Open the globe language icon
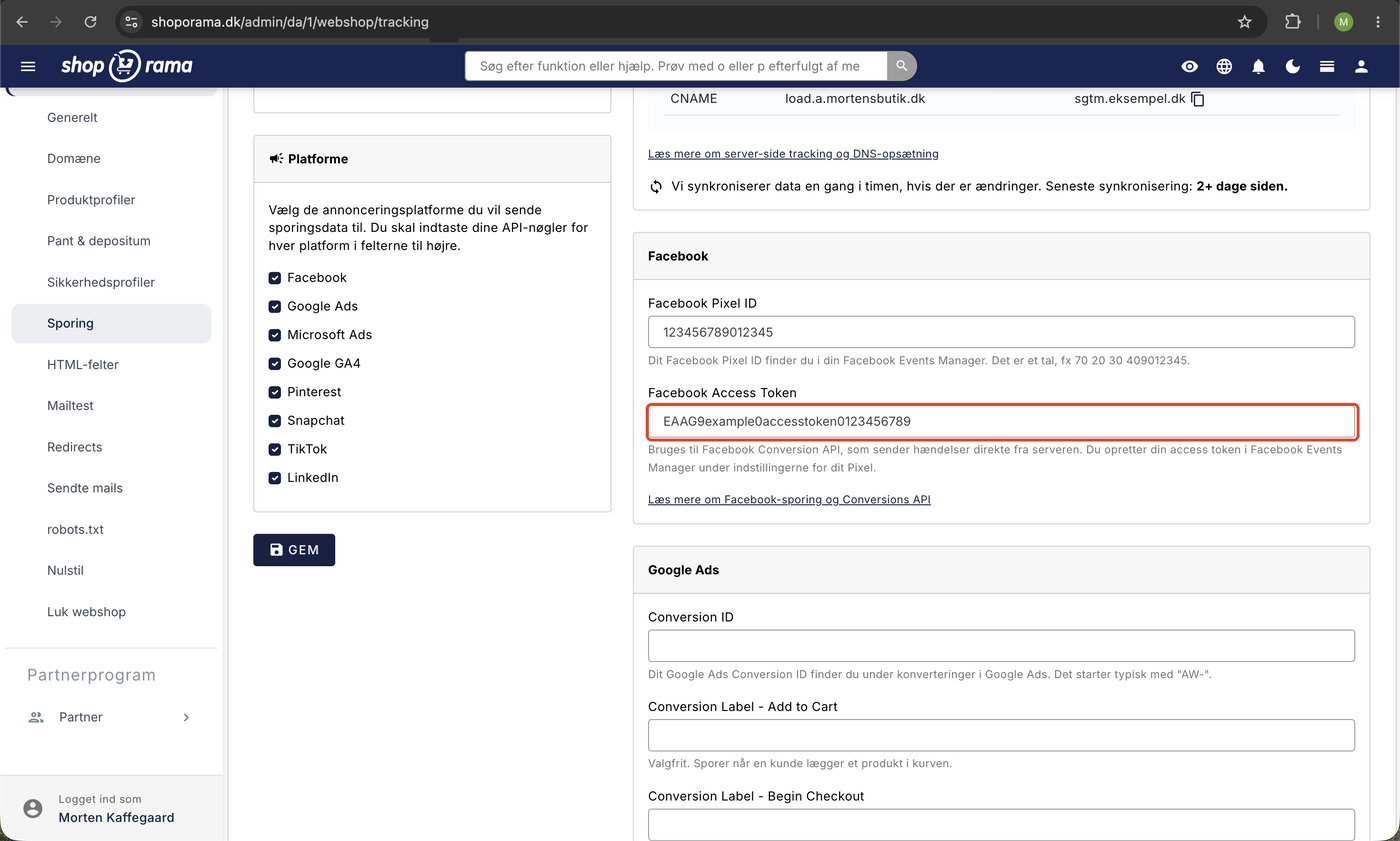Image resolution: width=1400 pixels, height=841 pixels. point(1224,66)
